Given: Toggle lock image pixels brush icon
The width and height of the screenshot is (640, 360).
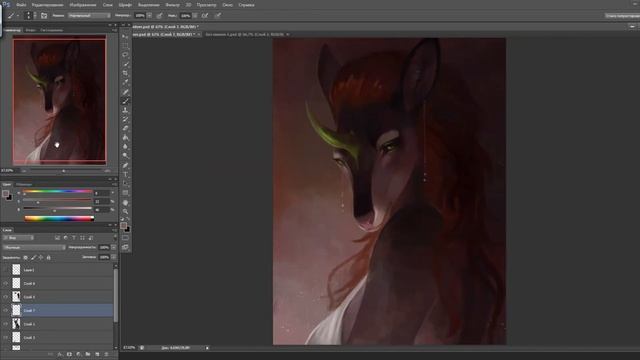Looking at the screenshot, I should [x=33, y=258].
